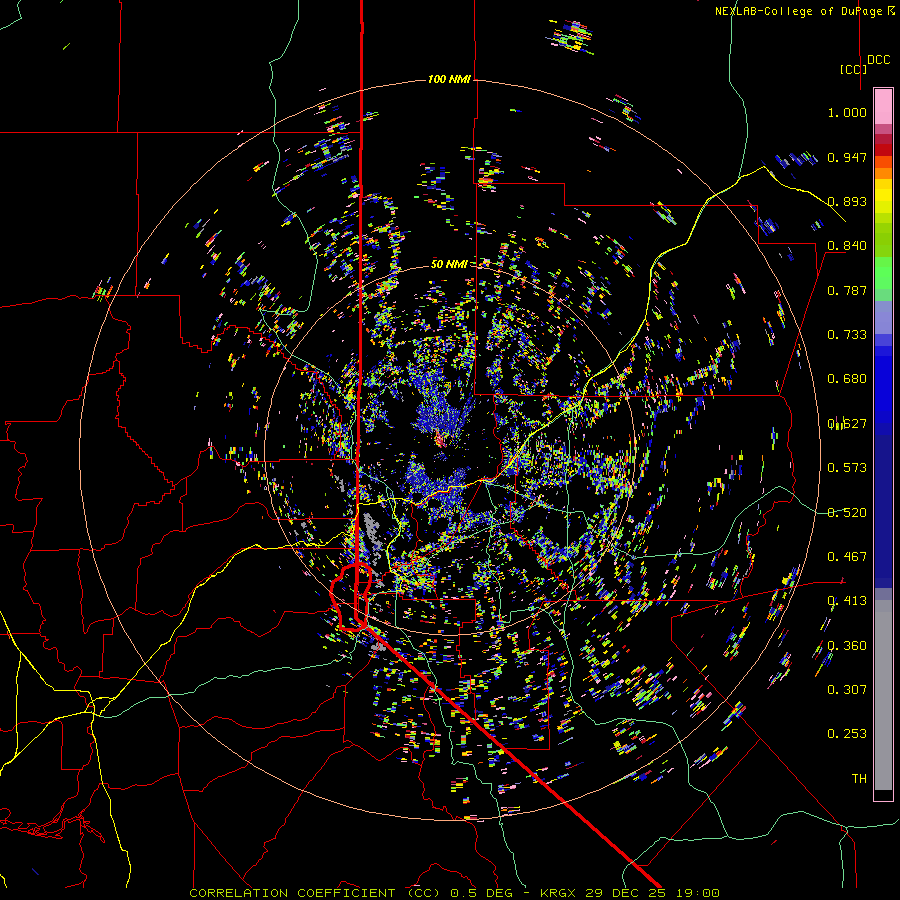Click the 50 NMI range ring label
Image resolution: width=900 pixels, height=900 pixels.
[449, 264]
